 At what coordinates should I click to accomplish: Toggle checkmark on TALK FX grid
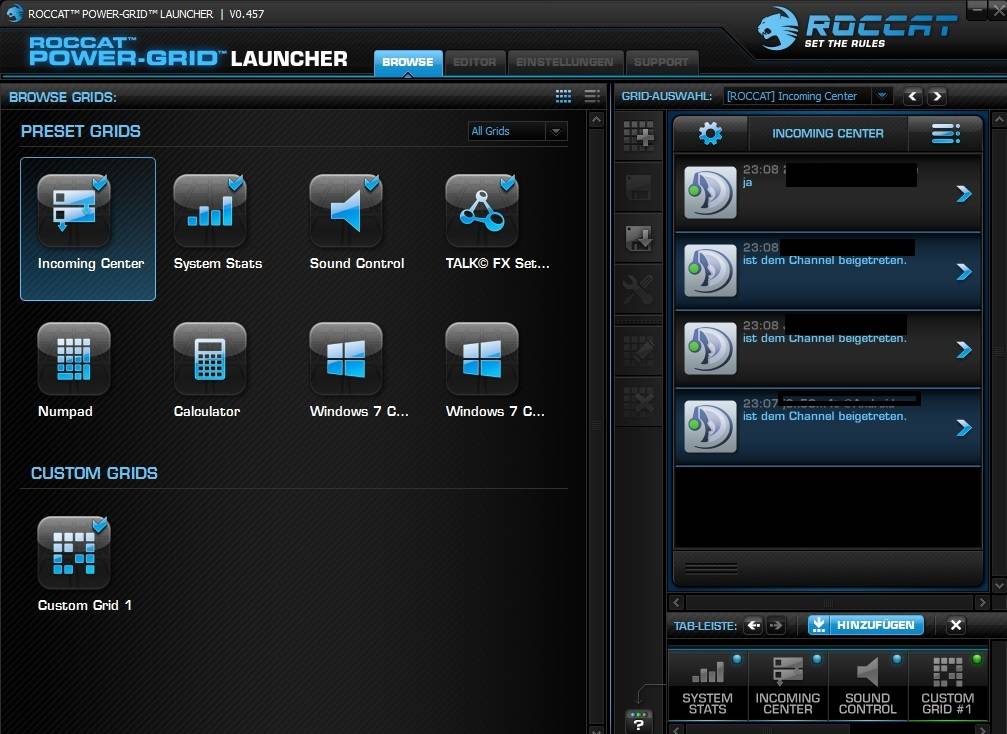tap(508, 183)
